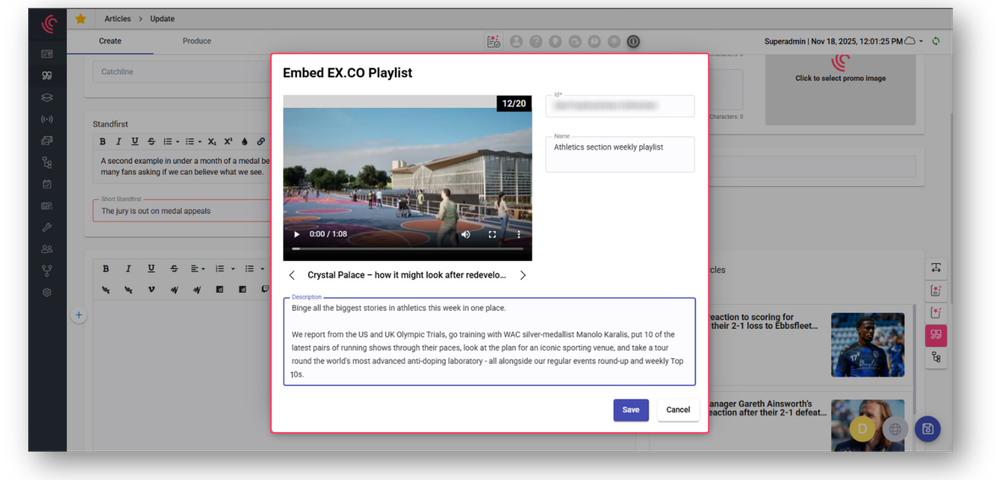
Task: Click the grey globe floating button
Action: click(x=895, y=429)
